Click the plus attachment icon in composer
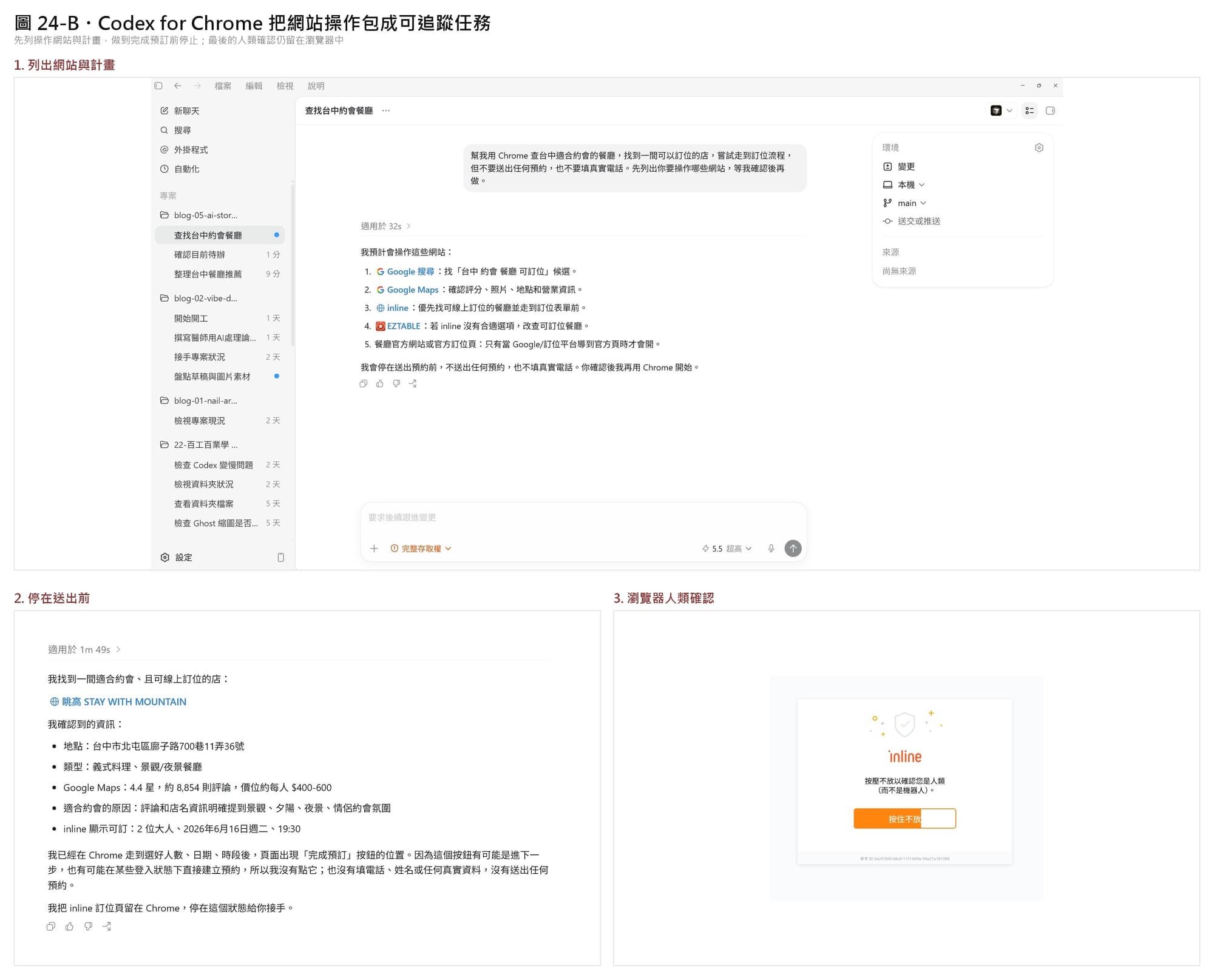This screenshot has height=980, width=1214. click(375, 549)
